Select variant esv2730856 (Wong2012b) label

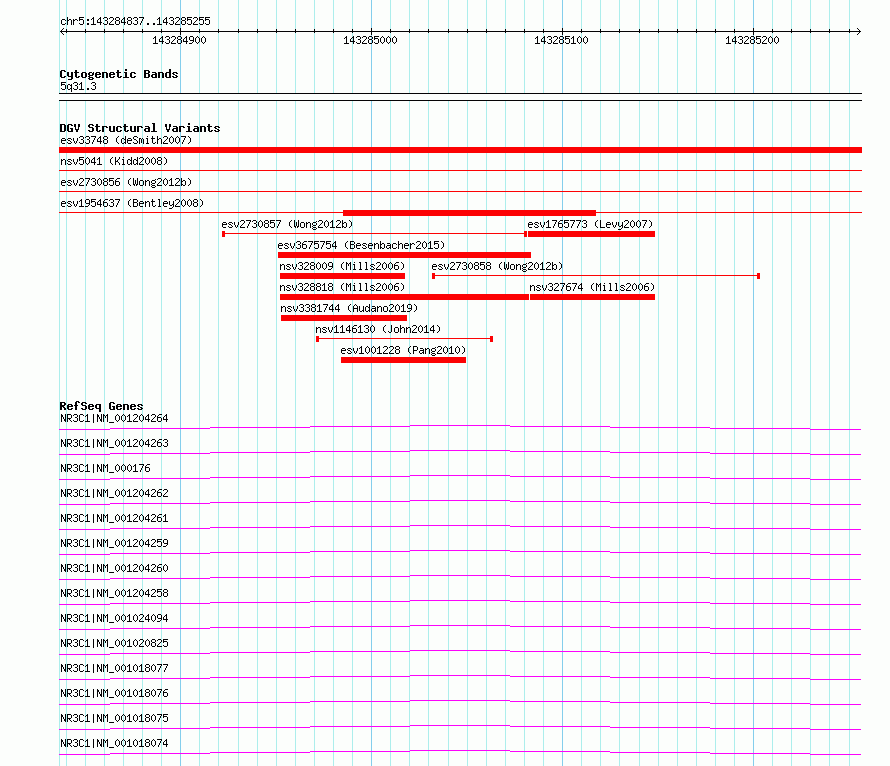pyautogui.click(x=126, y=182)
